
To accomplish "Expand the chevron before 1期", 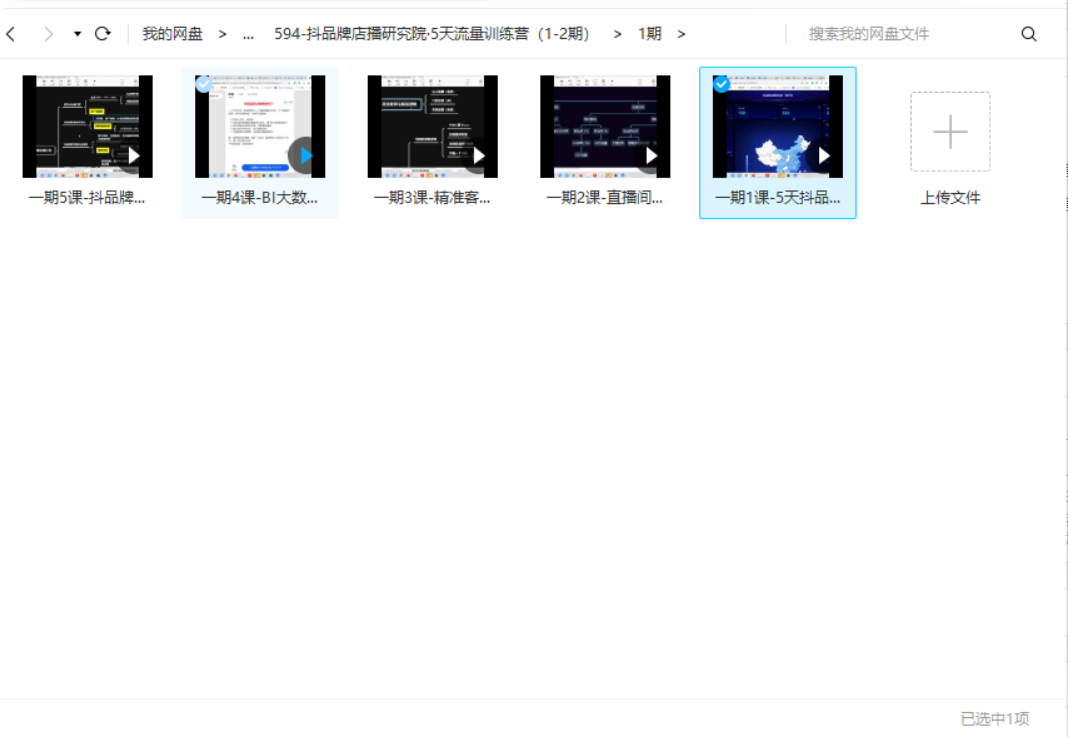I will tap(617, 34).
